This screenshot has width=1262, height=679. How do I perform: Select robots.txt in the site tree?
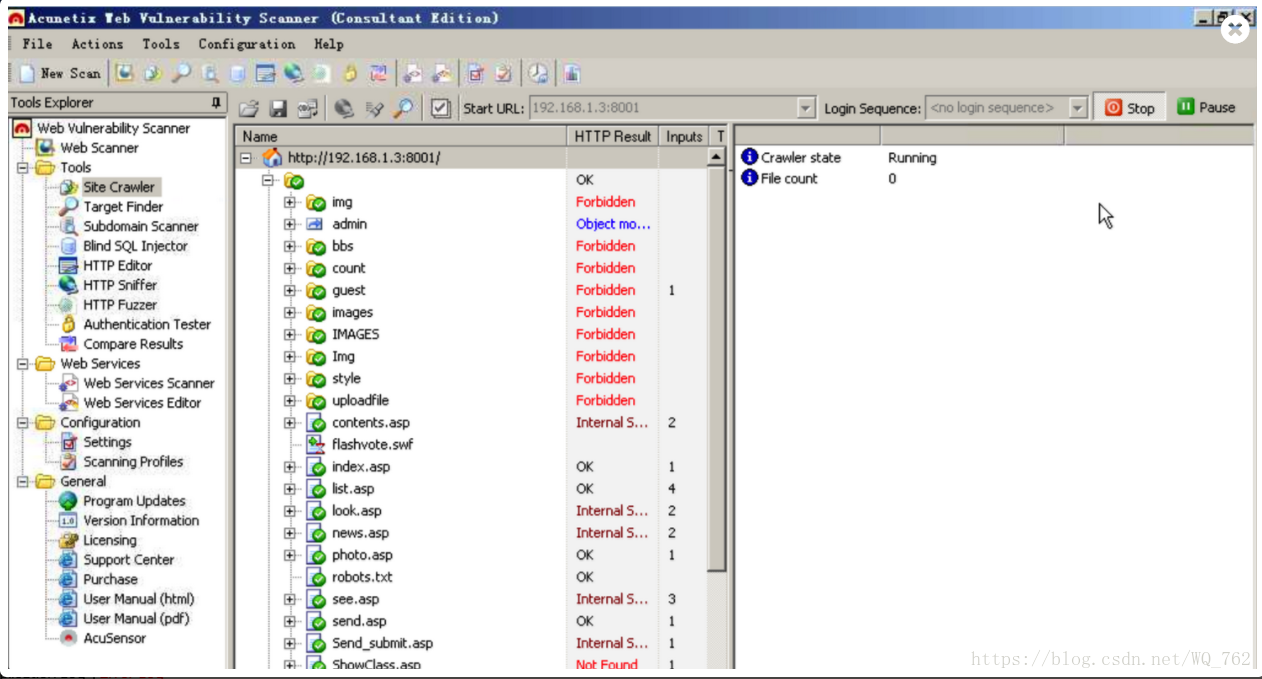click(362, 577)
